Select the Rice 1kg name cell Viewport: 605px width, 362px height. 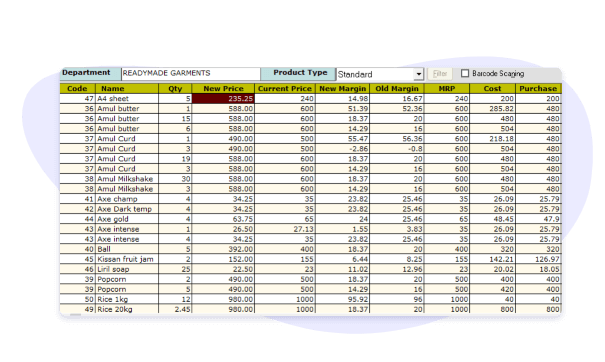(x=127, y=299)
